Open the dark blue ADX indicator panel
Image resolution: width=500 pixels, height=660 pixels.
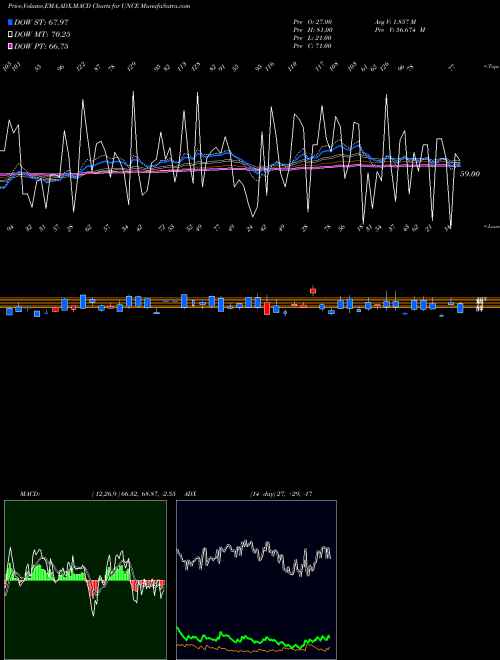click(x=256, y=580)
